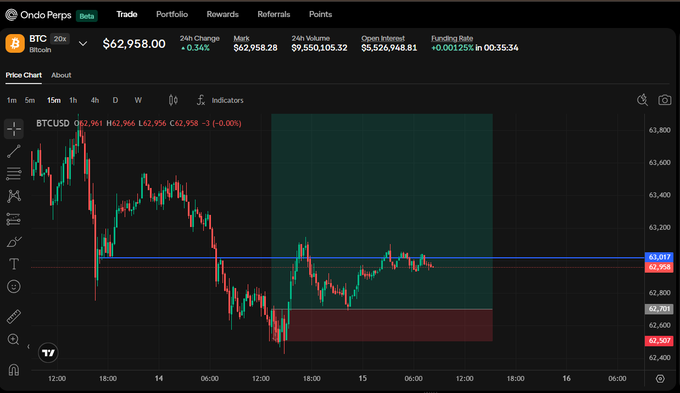Click the 20x leverage badge
This screenshot has height=393, width=680.
[x=60, y=39]
